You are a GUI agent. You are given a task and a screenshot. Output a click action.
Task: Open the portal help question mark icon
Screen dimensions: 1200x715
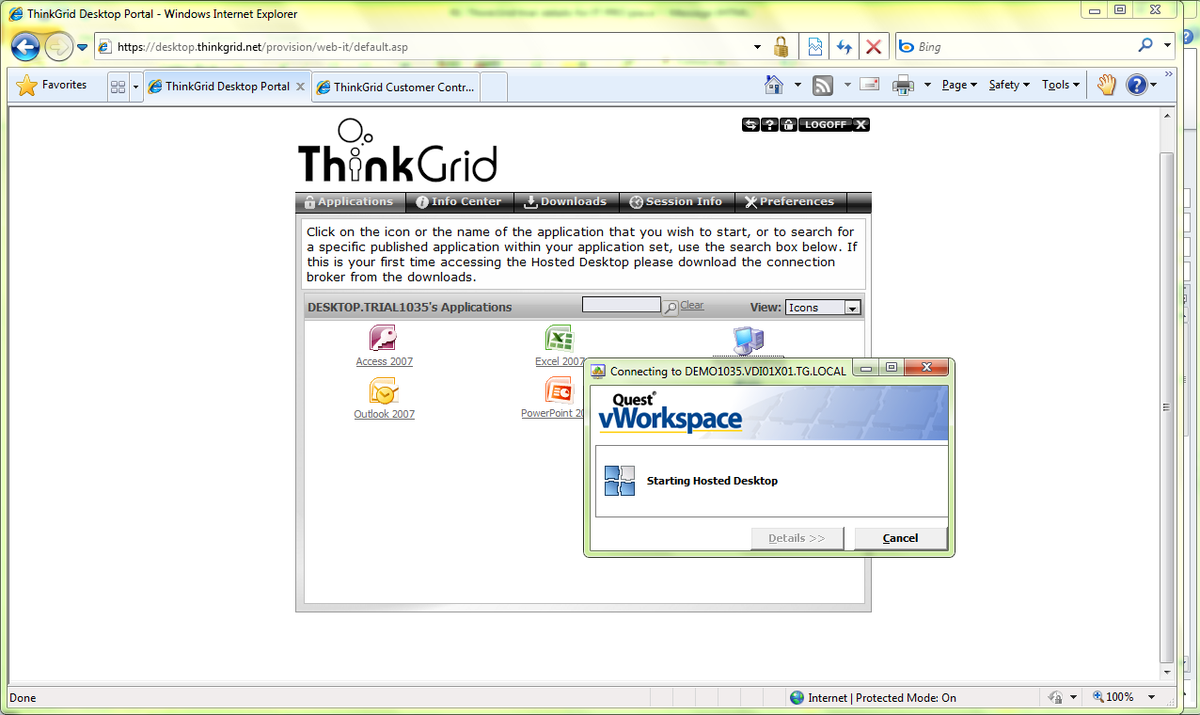point(769,124)
